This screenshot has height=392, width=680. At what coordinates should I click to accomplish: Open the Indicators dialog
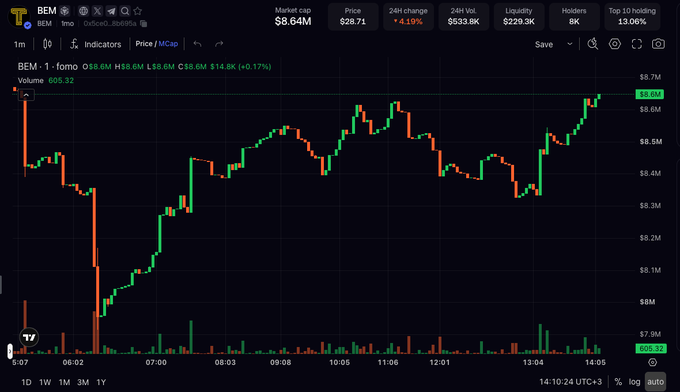tap(103, 44)
